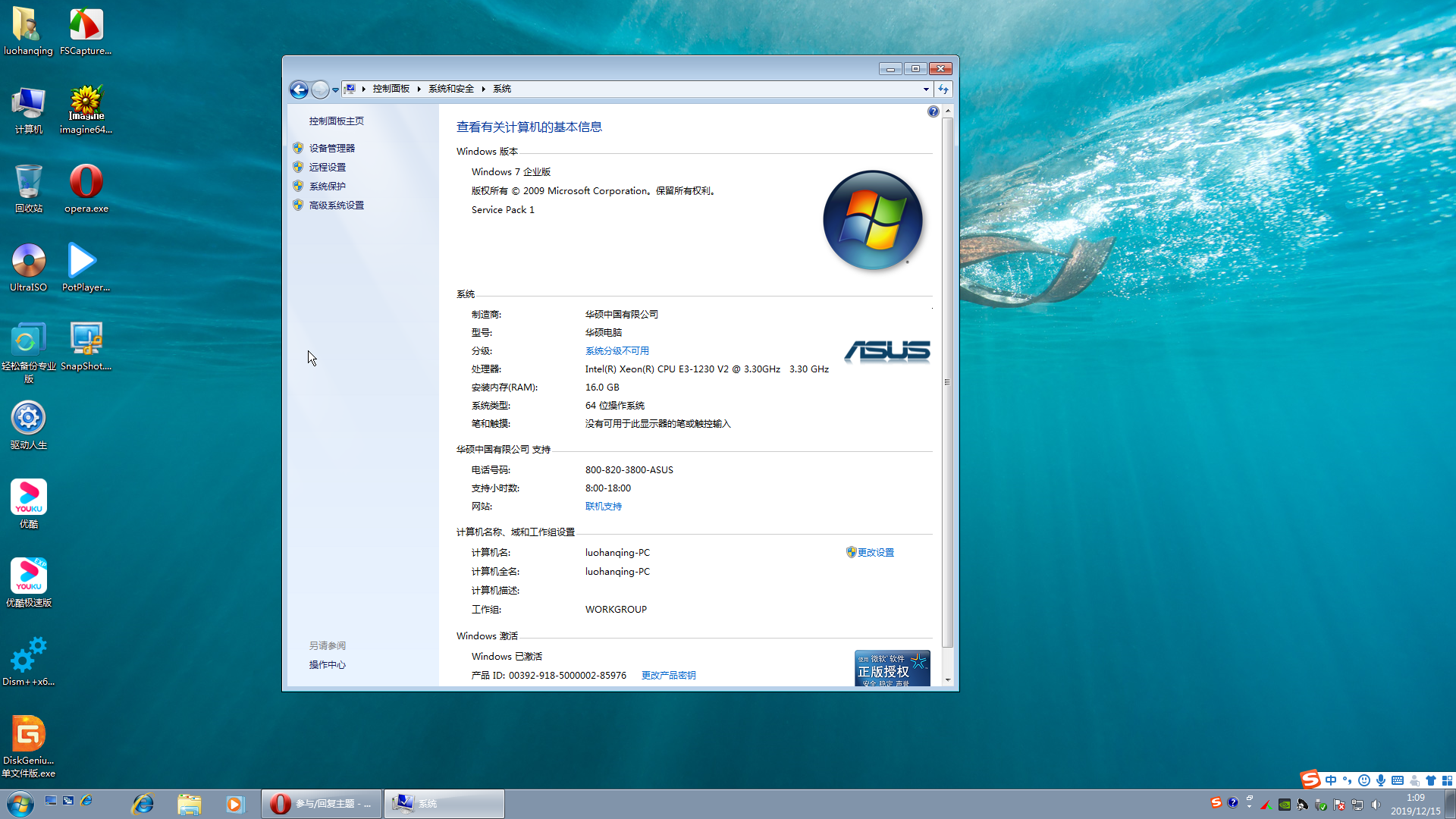Select the DiskGenius 单文件版 desktop icon
1456x819 pixels.
(28, 748)
